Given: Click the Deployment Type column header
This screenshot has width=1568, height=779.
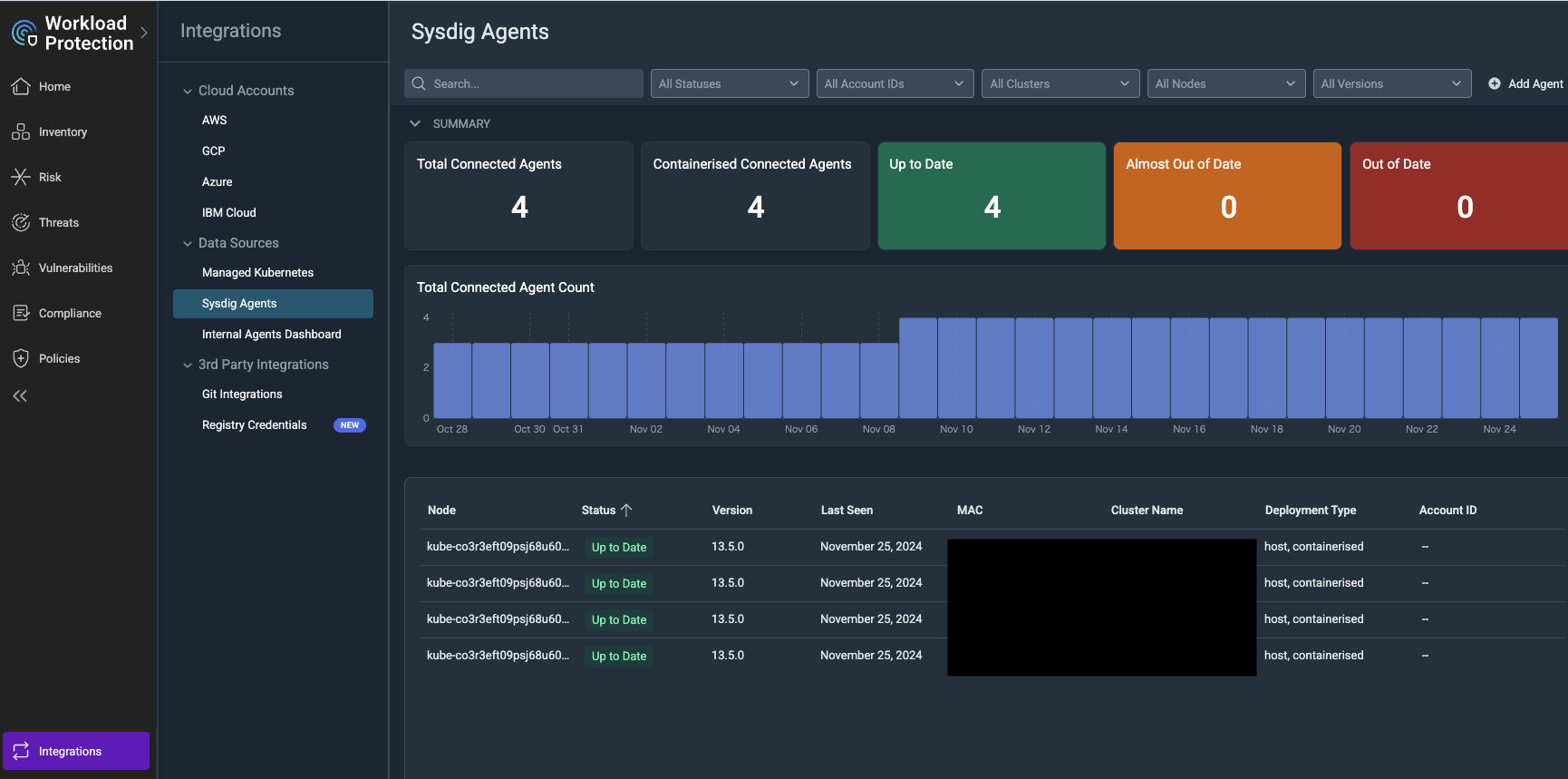Looking at the screenshot, I should coord(1311,510).
